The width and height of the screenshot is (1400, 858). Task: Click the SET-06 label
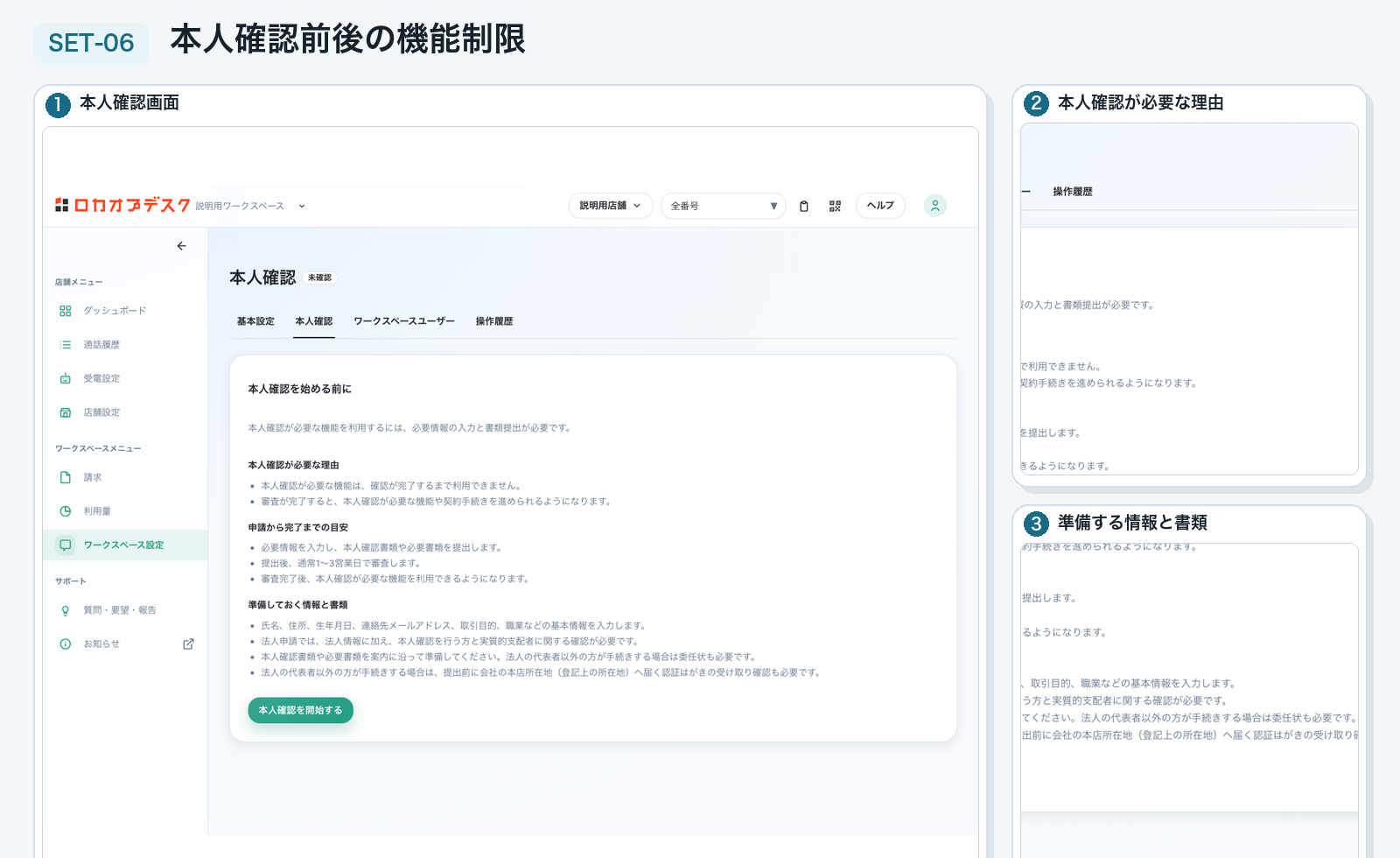pyautogui.click(x=91, y=43)
